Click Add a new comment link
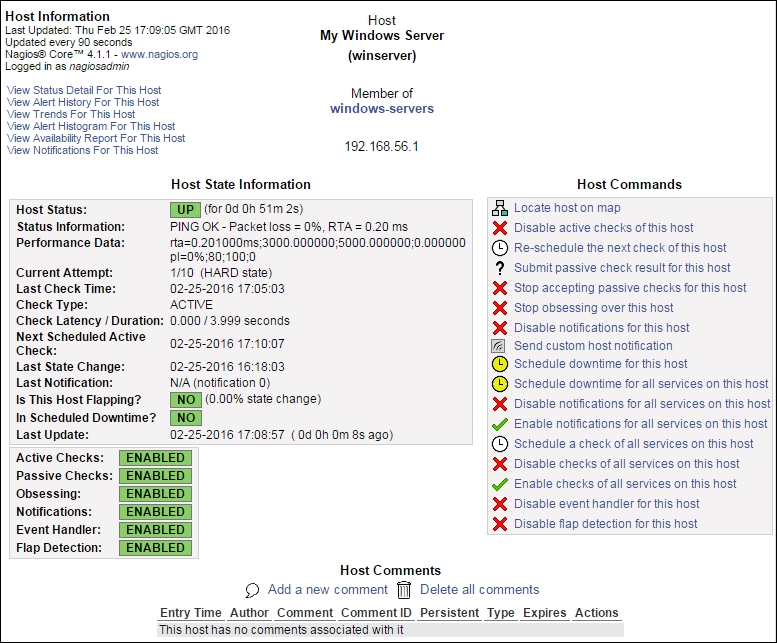The height and width of the screenshot is (643, 777). (x=328, y=589)
